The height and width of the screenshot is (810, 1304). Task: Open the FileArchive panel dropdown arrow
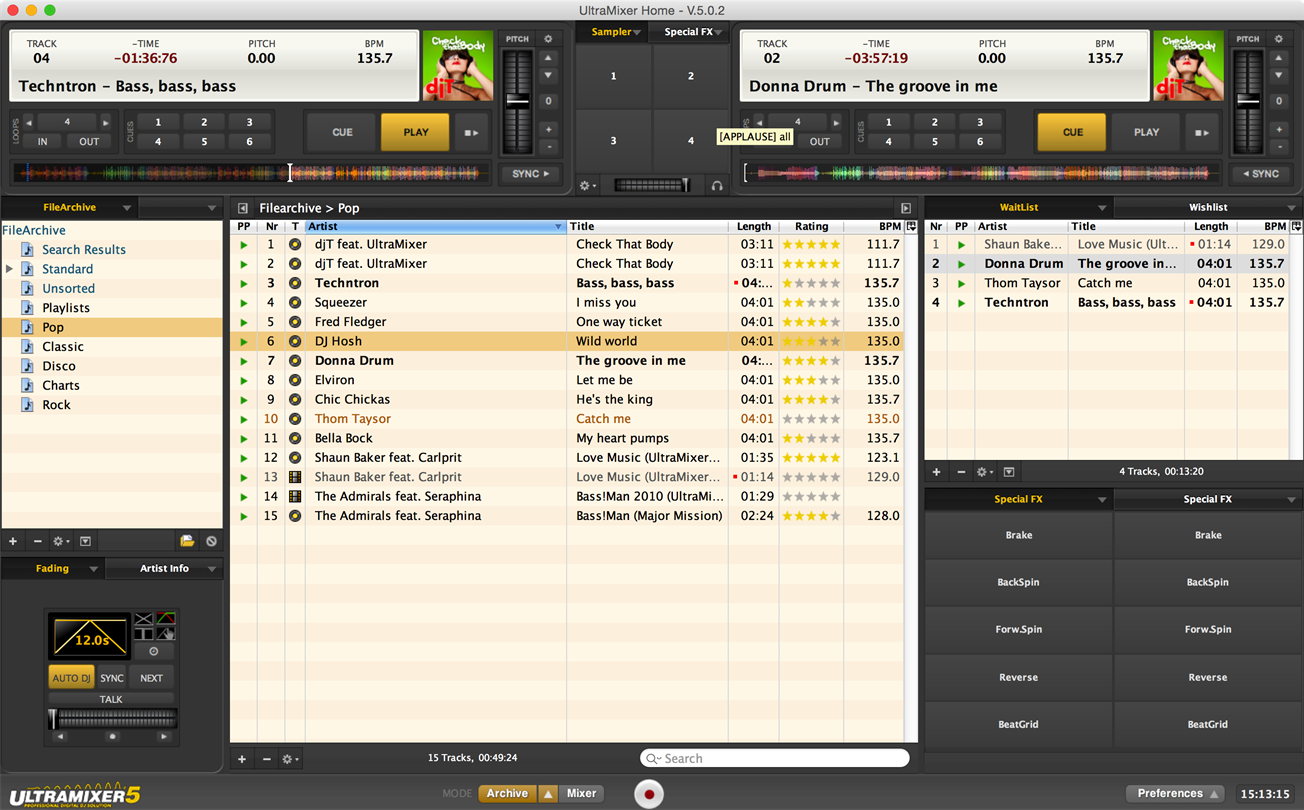pyautogui.click(x=126, y=208)
